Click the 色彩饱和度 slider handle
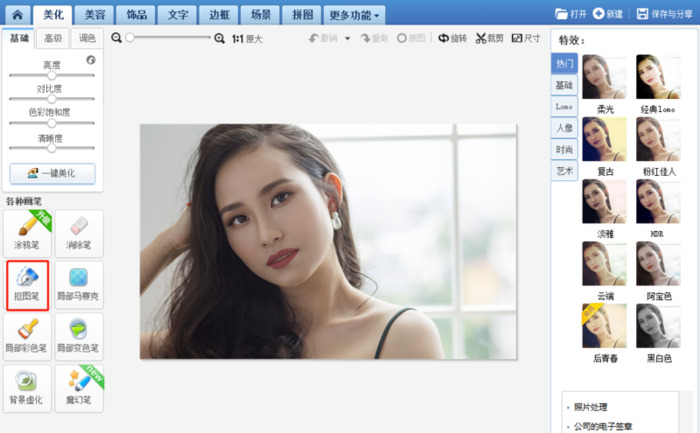Screen dimensions: 700x433 [x=52, y=123]
